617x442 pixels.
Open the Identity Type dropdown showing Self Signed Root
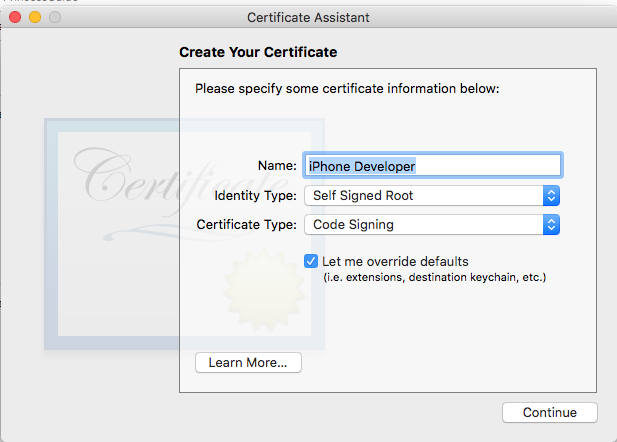(432, 196)
